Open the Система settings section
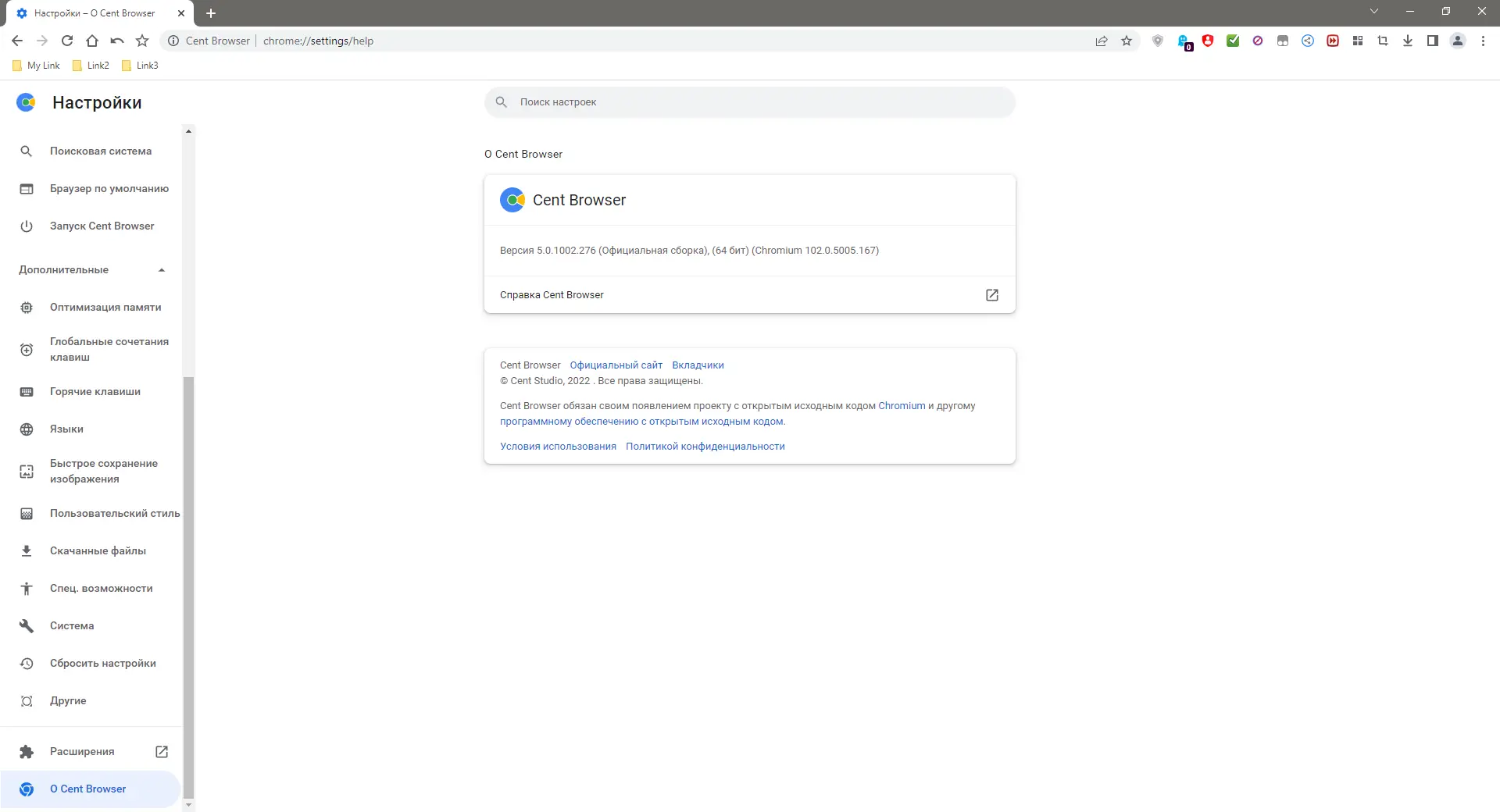The height and width of the screenshot is (812, 1500). 91,626
